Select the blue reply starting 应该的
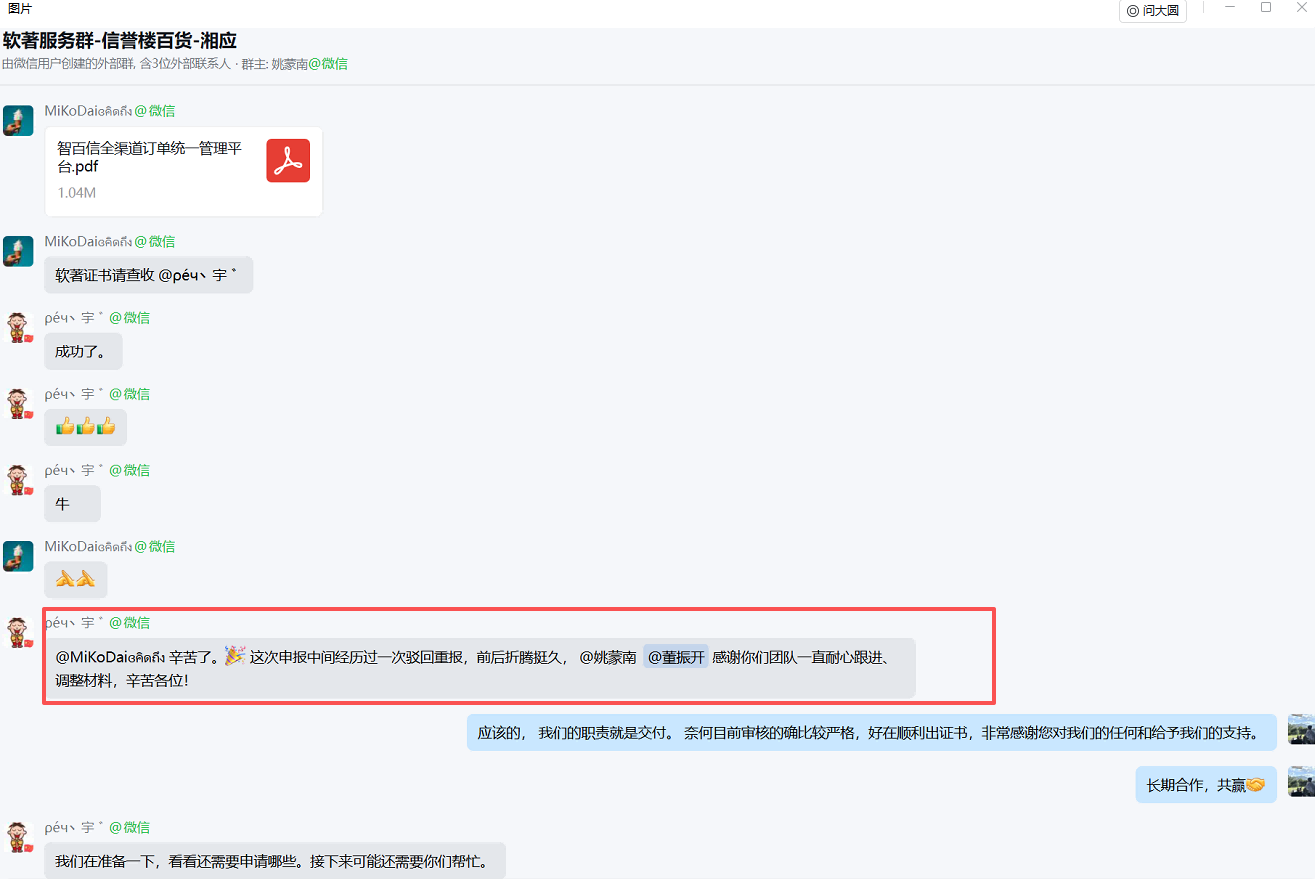Screen dimensions: 1315x879 [872, 732]
